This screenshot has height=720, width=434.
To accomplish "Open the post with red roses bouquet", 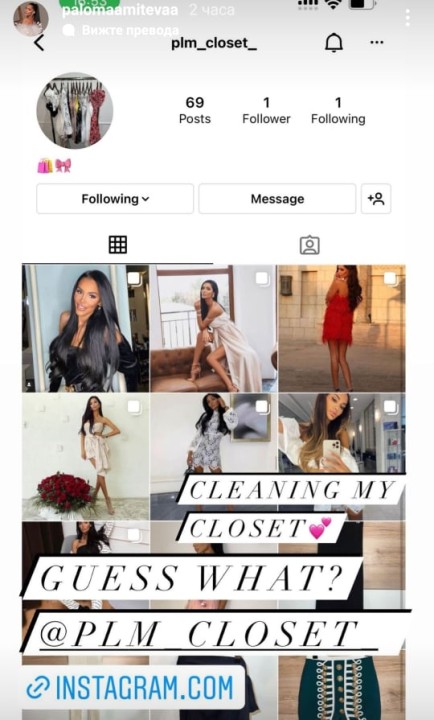I will click(x=86, y=456).
